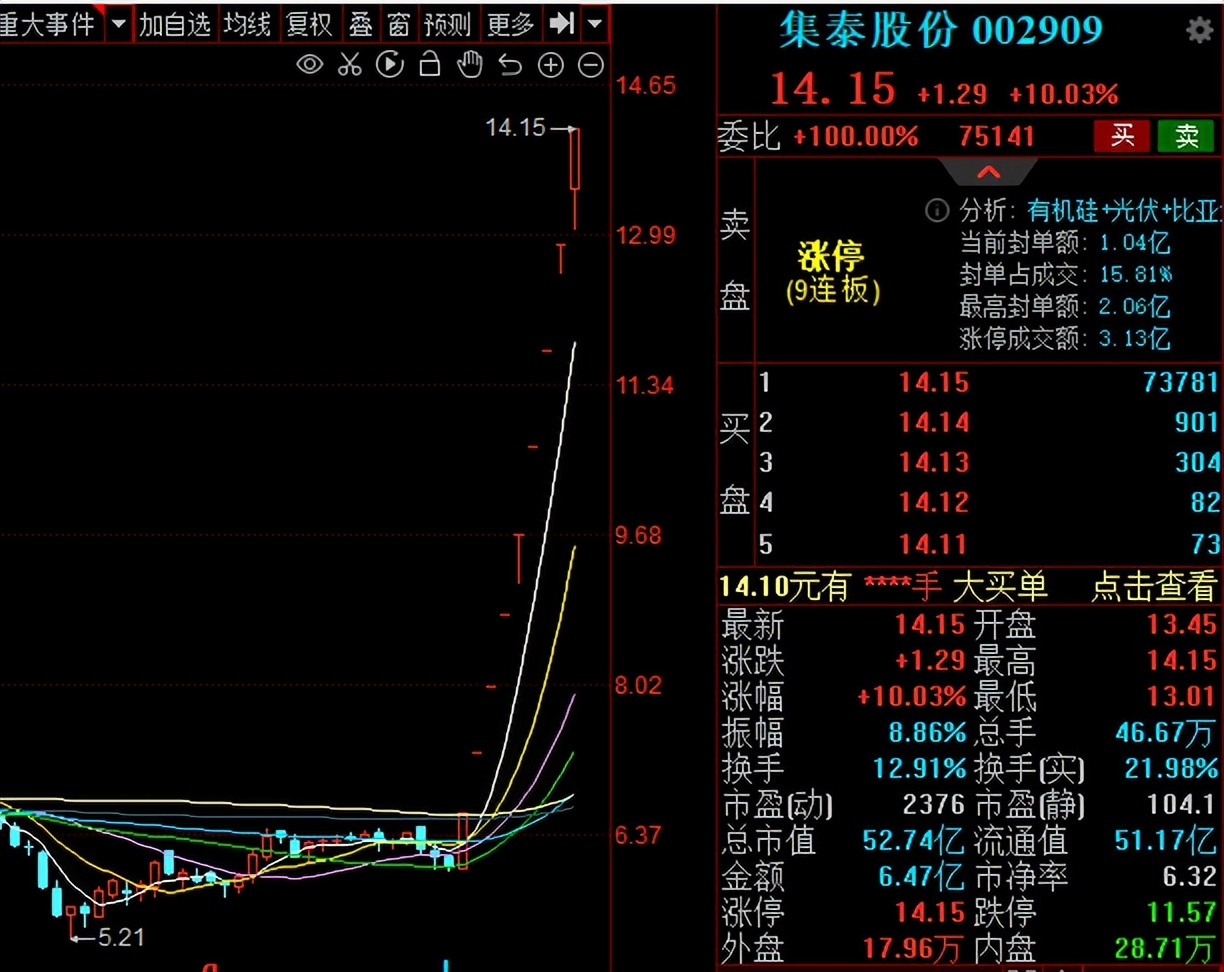Click the 内盘 value 28.71万
The image size is (1224, 972).
tap(1166, 949)
